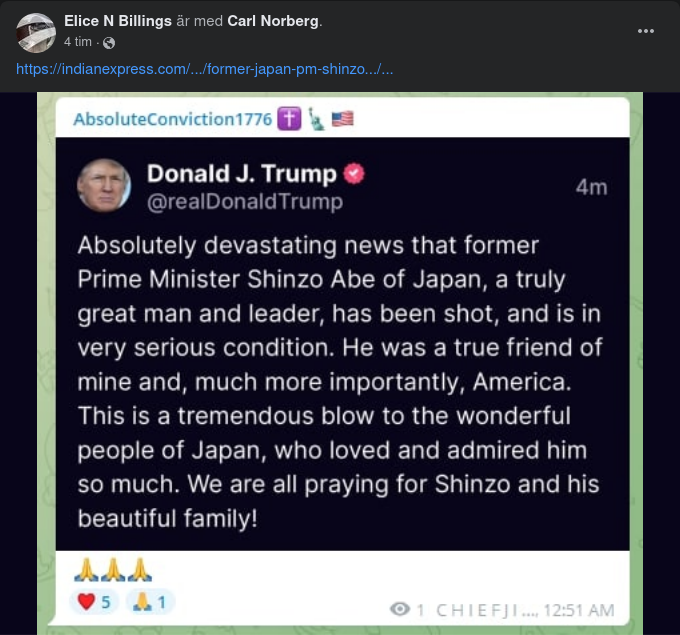This screenshot has height=635, width=680.
Task: Open Elice N Billings profile name link
Action: pyautogui.click(x=118, y=21)
